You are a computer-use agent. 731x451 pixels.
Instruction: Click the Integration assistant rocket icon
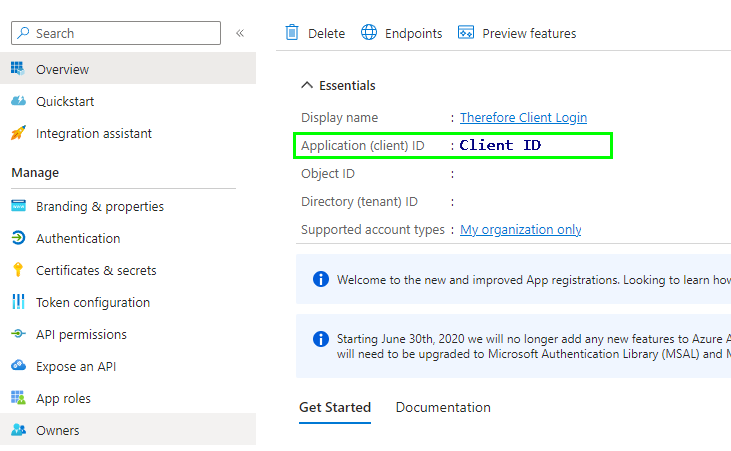pyautogui.click(x=18, y=133)
